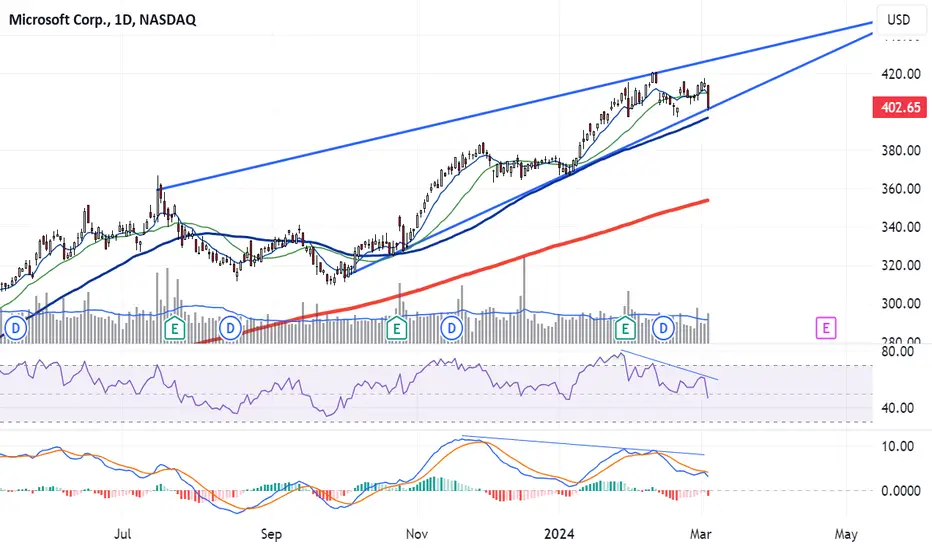Click the RSI 40.00 scale label

click(x=898, y=408)
